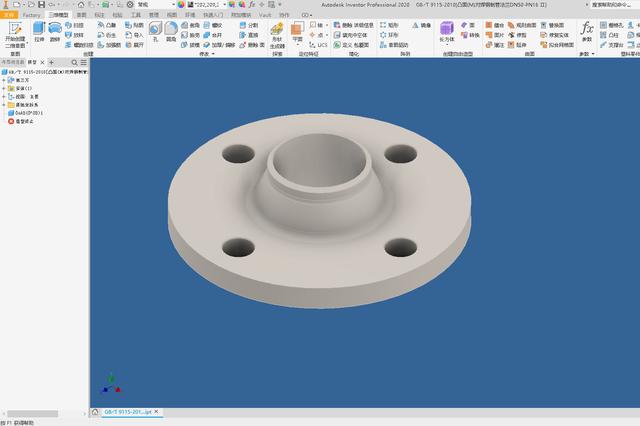Select the End of Part (造型终止) marker
Screen dimensions: 640x426
tap(21, 121)
